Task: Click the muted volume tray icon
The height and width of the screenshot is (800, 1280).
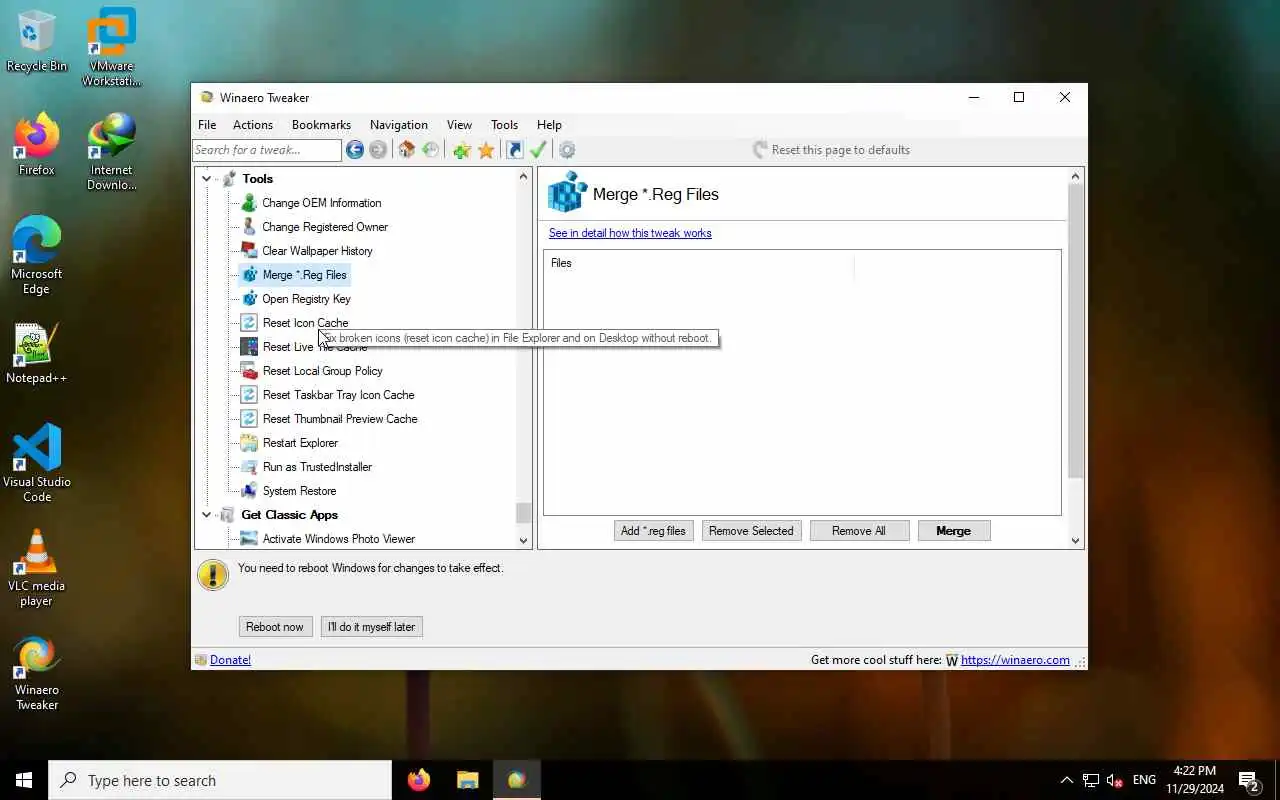Action: pyautogui.click(x=1115, y=780)
